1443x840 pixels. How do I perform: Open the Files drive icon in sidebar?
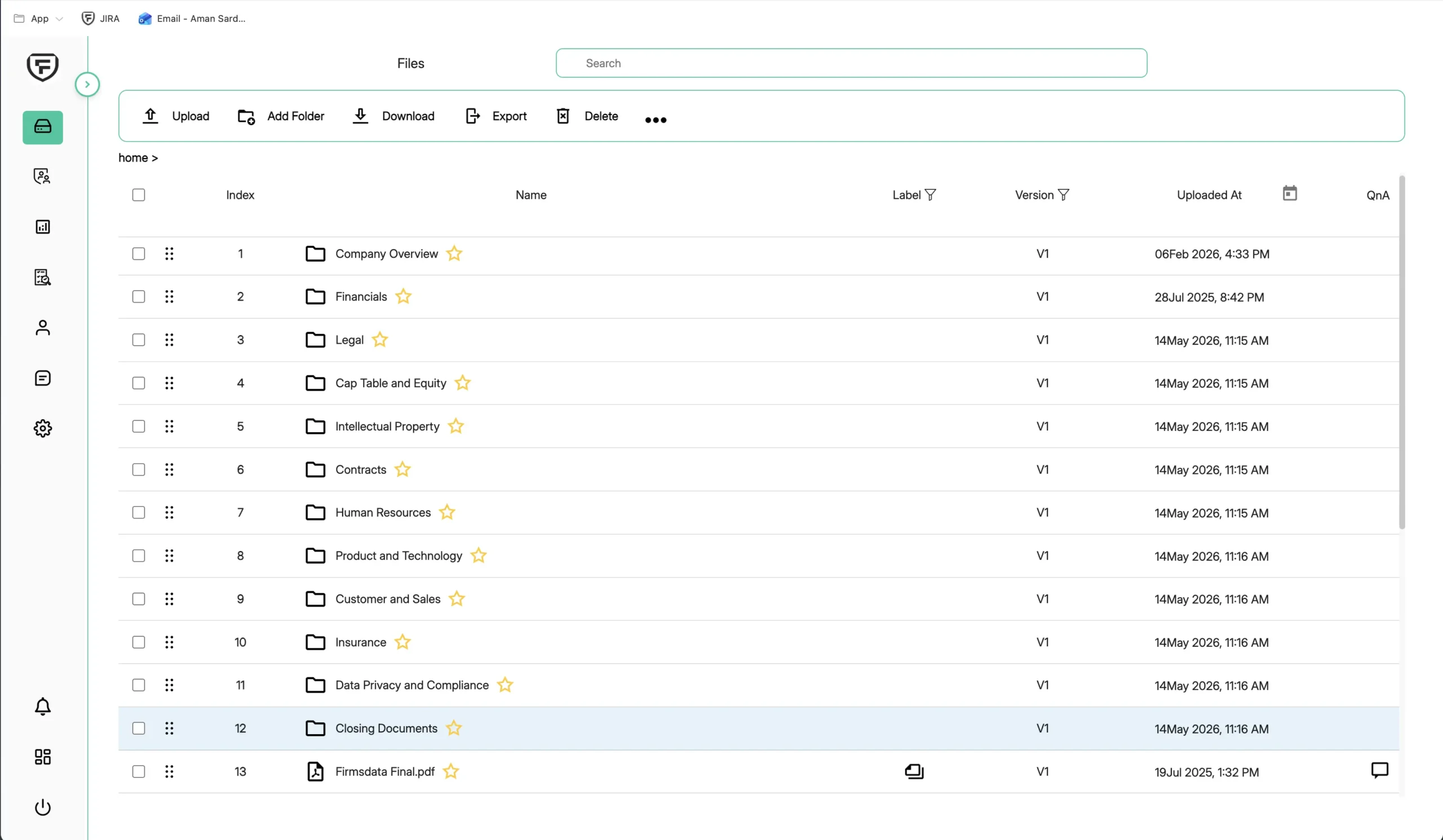(43, 127)
